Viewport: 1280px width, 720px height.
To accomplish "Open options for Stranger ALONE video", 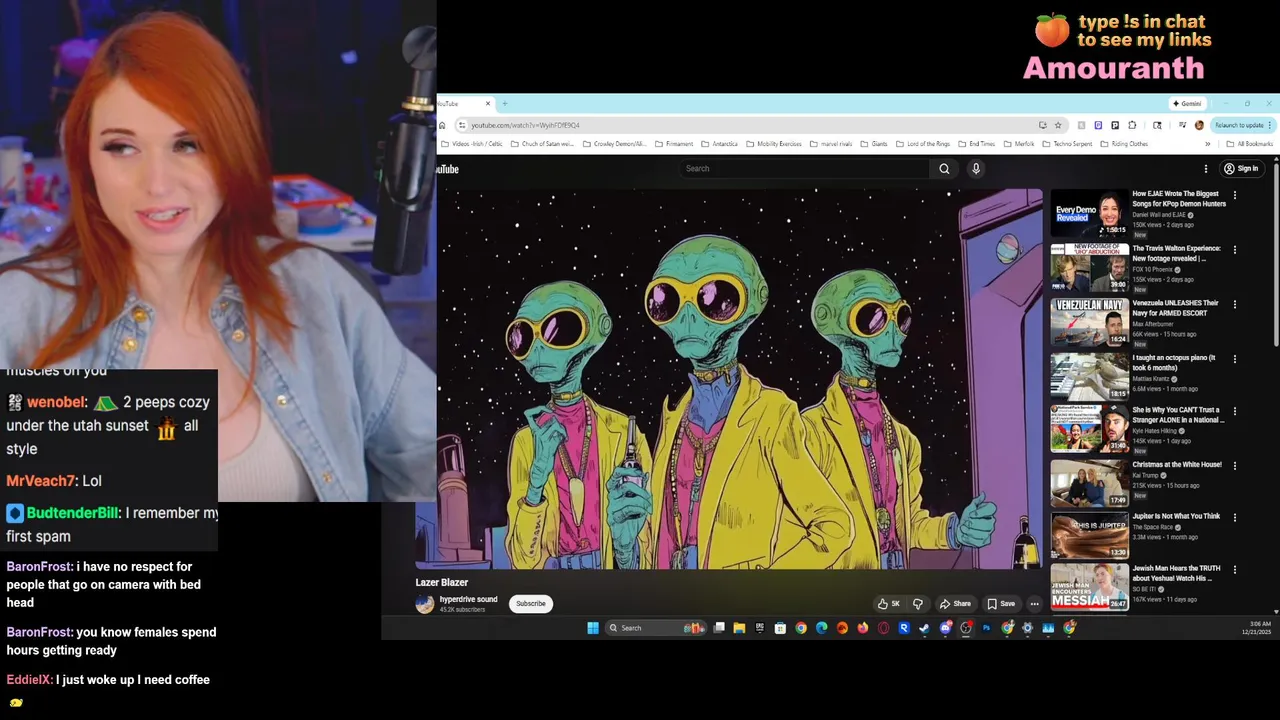I will 1235,411.
